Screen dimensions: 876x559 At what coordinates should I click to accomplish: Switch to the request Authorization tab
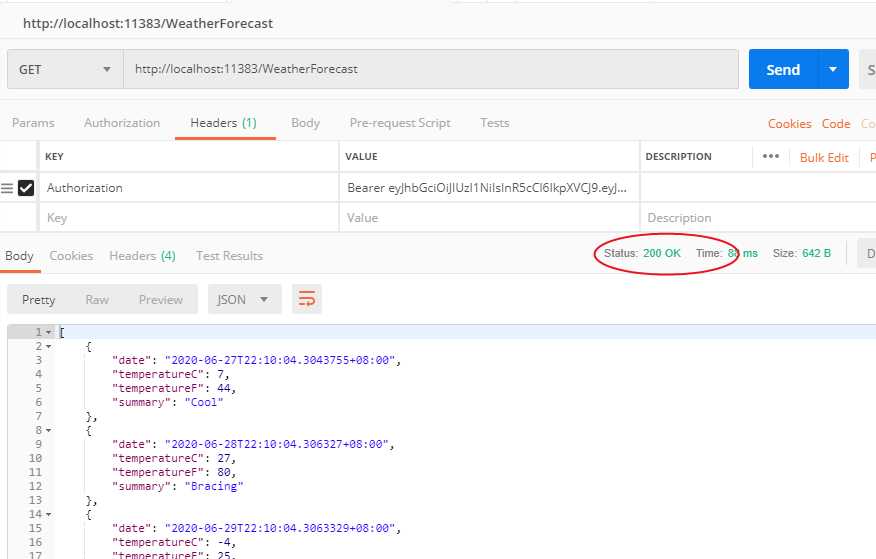(122, 123)
